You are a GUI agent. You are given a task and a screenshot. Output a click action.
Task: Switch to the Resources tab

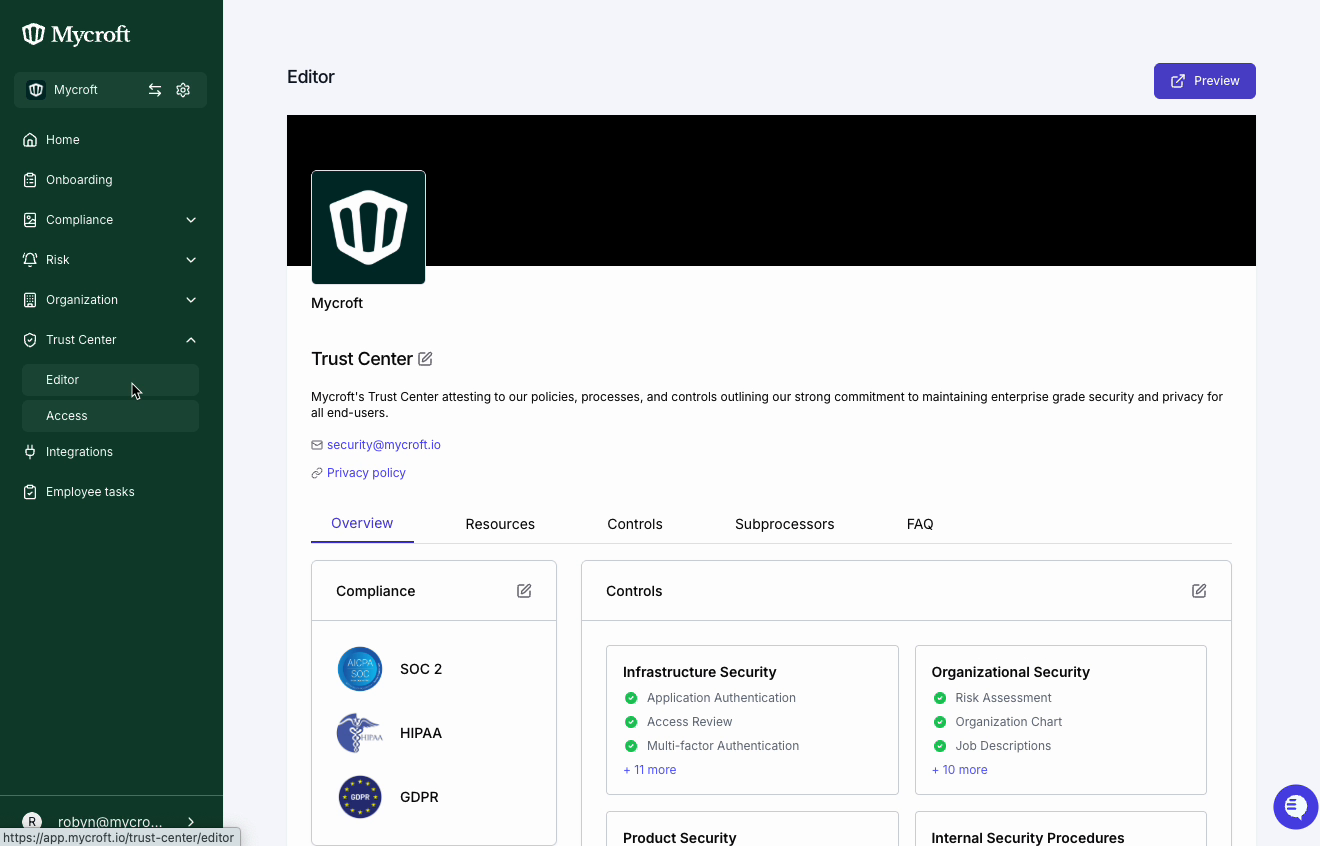point(500,524)
